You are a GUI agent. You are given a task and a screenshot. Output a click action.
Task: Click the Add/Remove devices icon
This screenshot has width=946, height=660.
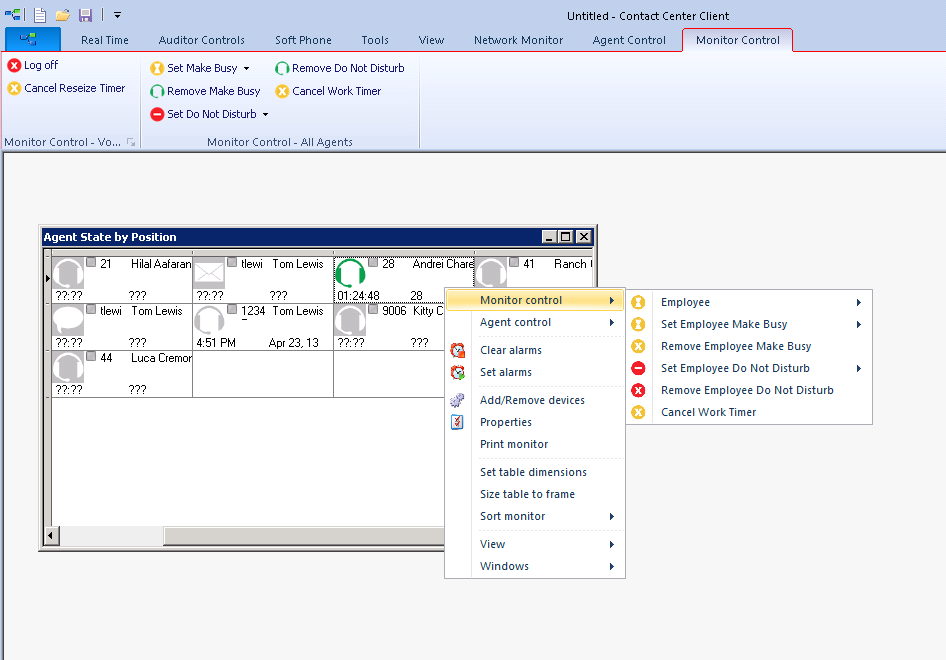click(458, 400)
